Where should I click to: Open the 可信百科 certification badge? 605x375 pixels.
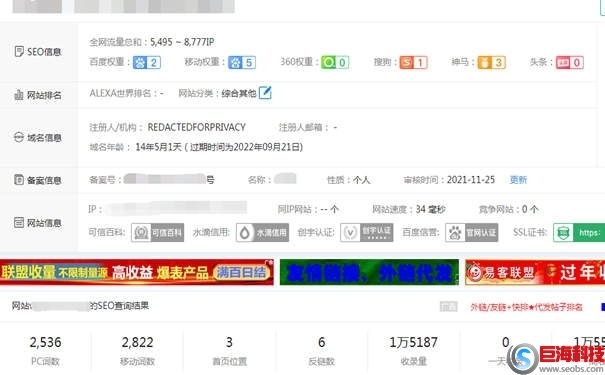pyautogui.click(x=157, y=233)
